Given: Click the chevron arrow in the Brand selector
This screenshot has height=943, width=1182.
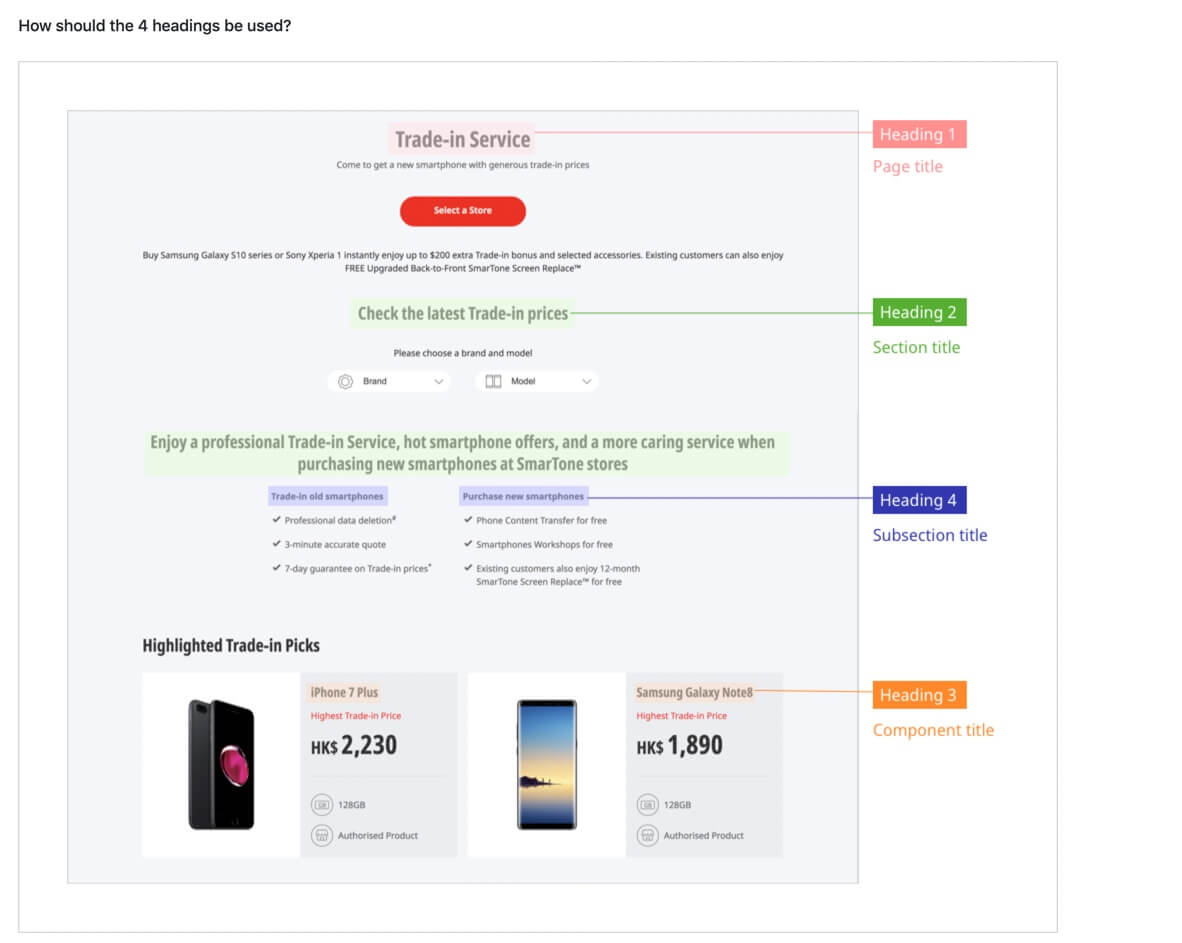Looking at the screenshot, I should [438, 381].
